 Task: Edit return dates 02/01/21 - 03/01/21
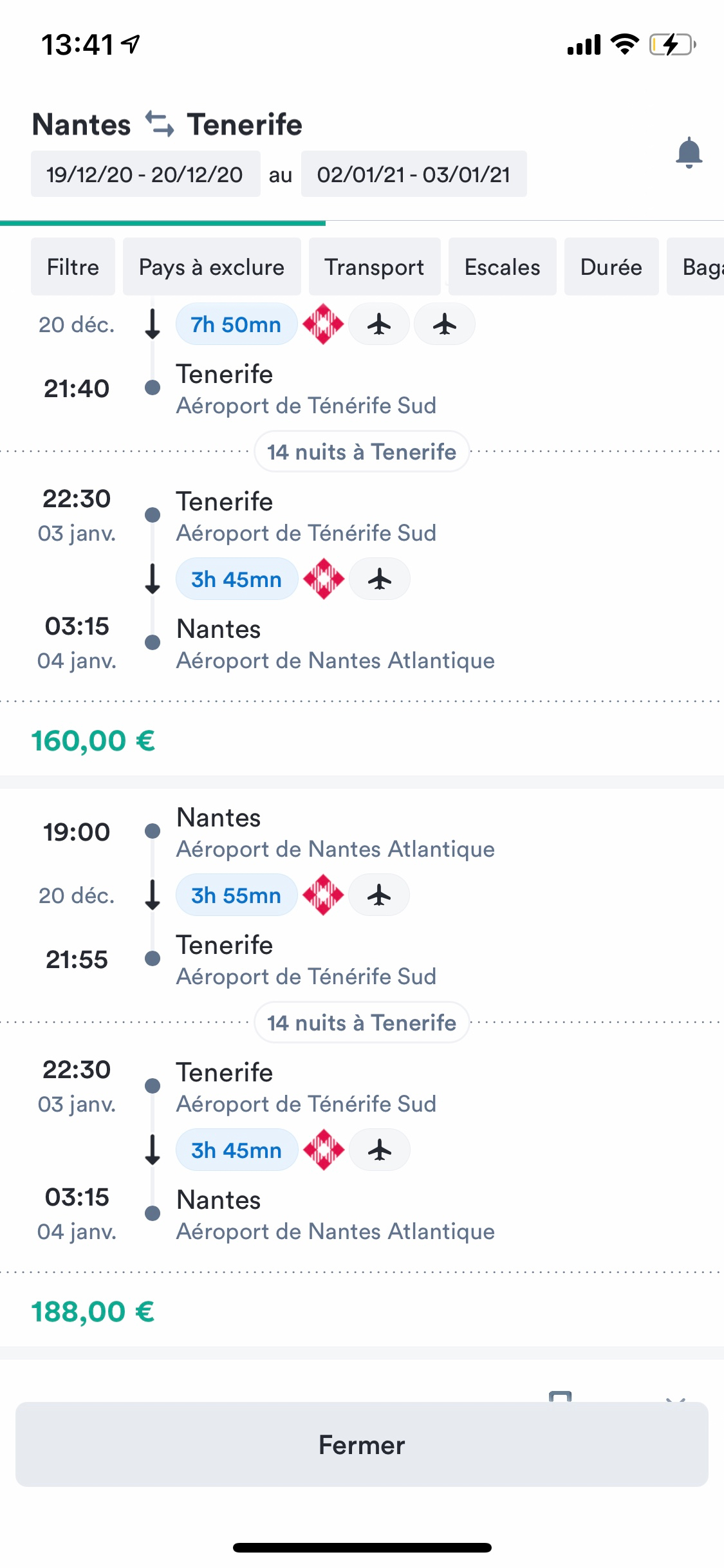(x=414, y=174)
